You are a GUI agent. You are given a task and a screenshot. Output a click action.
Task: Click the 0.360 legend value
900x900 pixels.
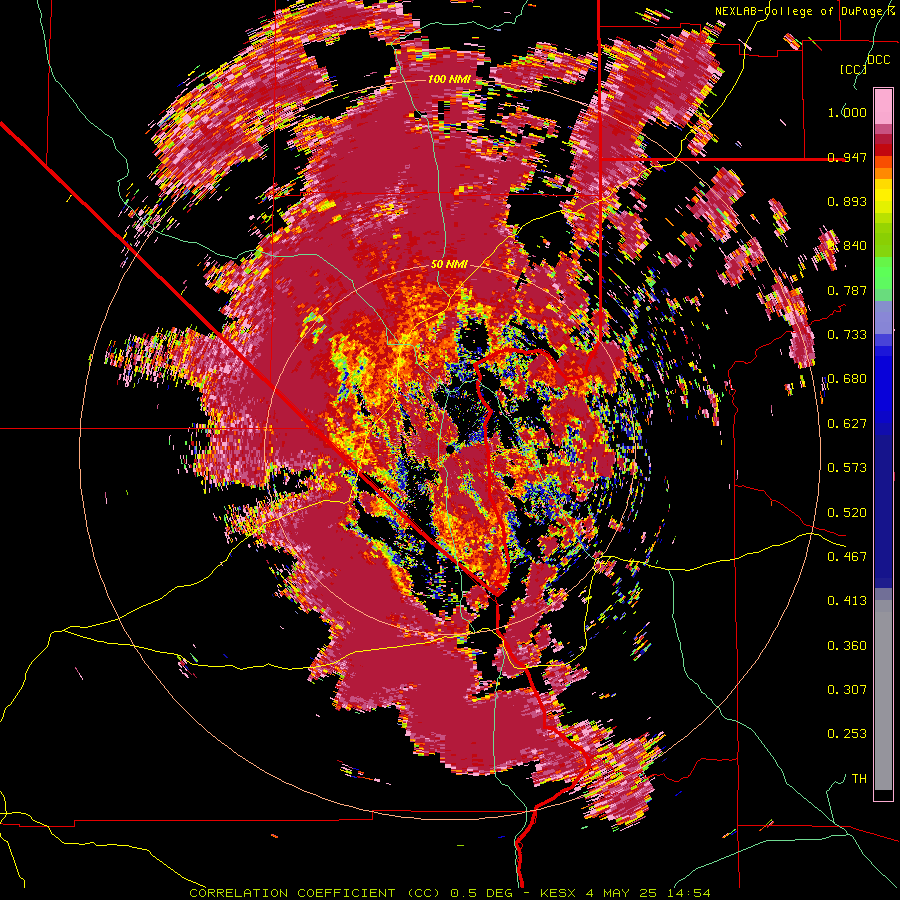point(847,646)
